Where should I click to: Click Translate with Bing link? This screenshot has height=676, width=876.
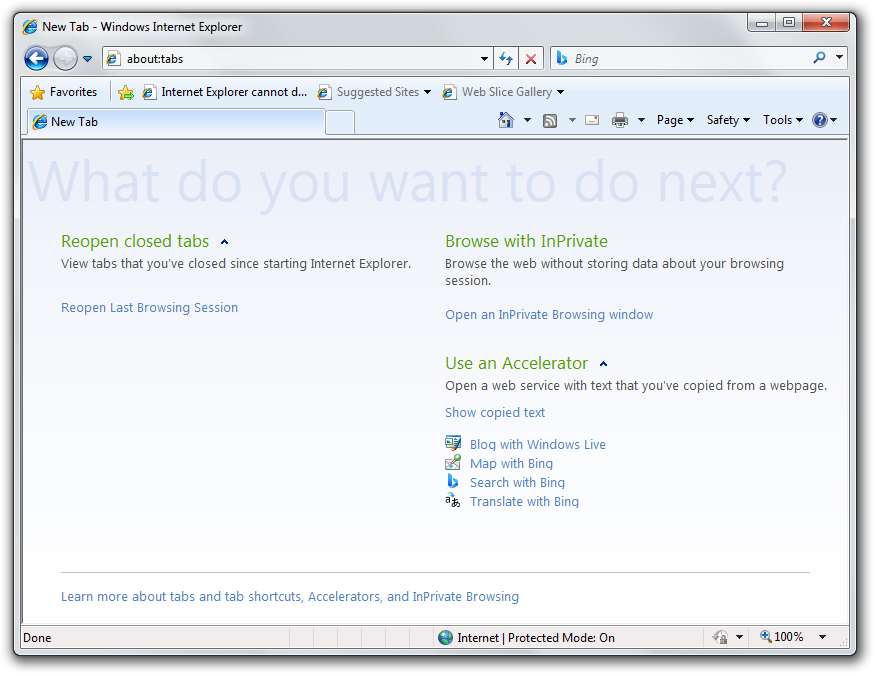[524, 502]
